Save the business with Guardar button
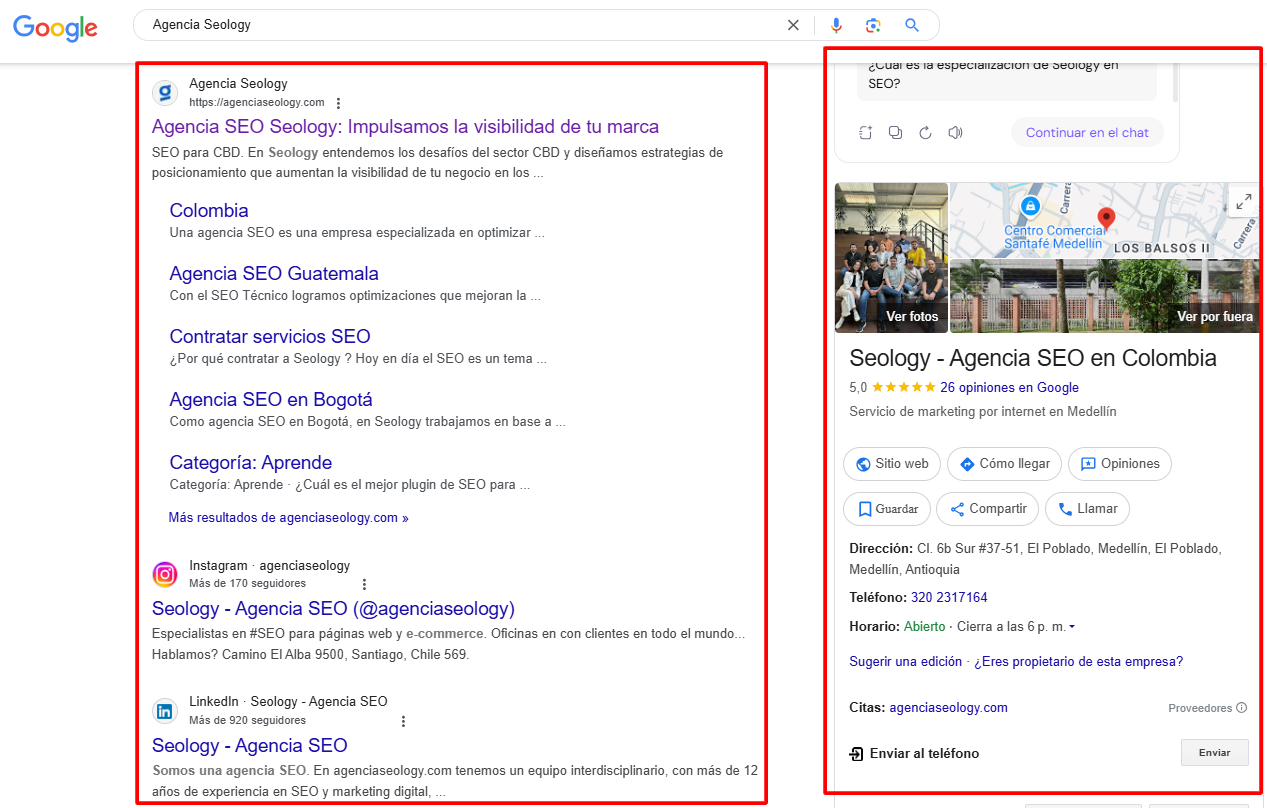1267x808 pixels. (x=887, y=509)
